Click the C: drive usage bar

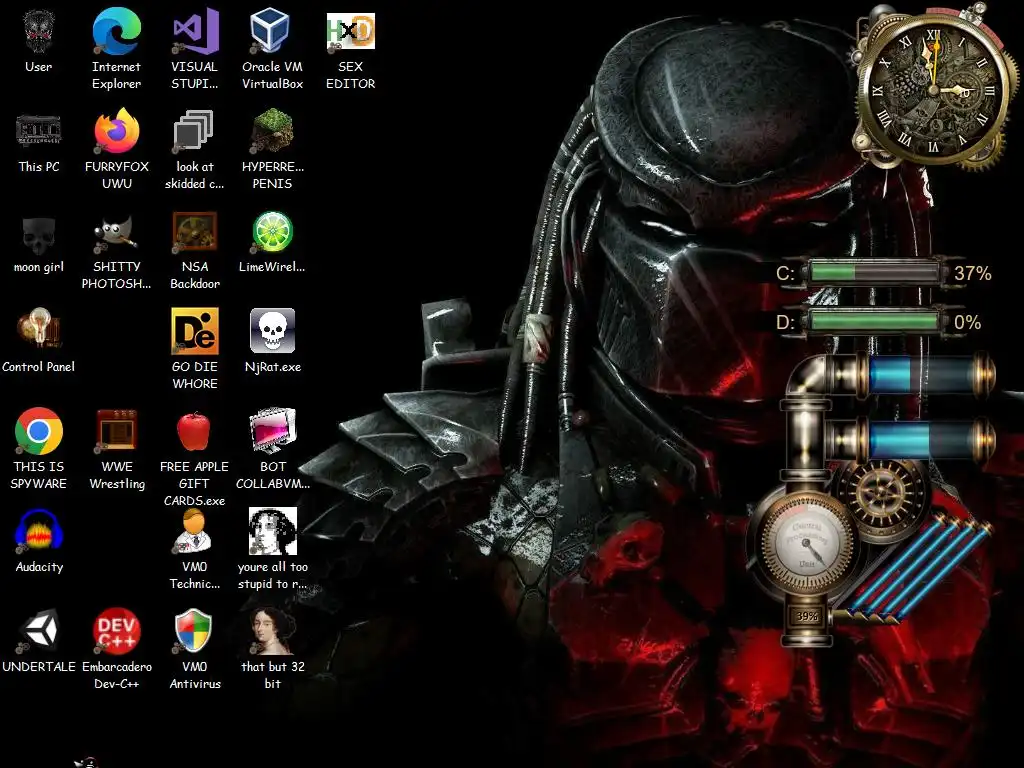click(874, 272)
